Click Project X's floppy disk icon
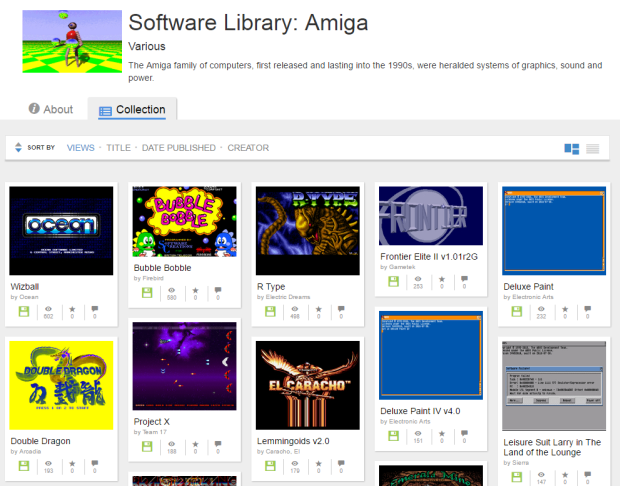 [147, 446]
